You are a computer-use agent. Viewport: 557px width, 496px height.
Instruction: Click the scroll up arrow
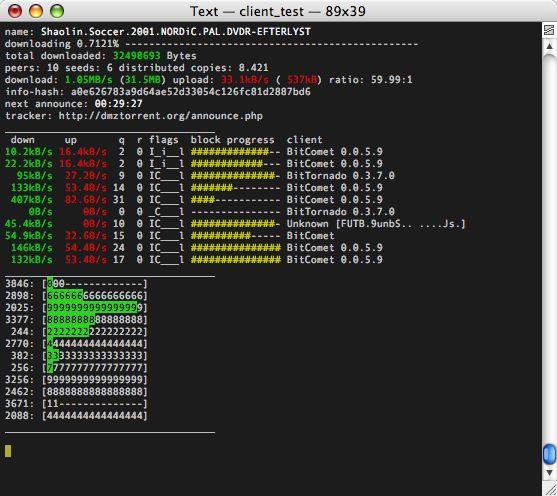pyautogui.click(x=549, y=46)
